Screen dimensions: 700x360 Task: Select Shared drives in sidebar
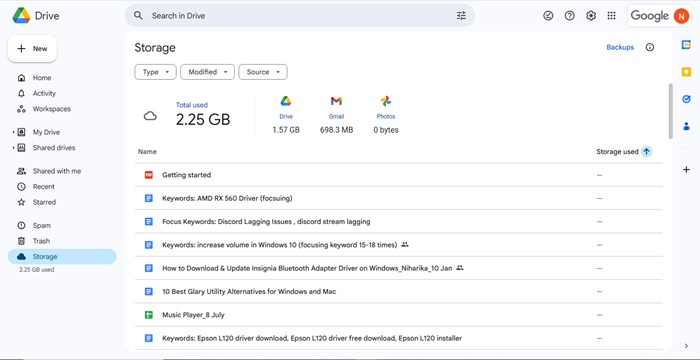54,148
